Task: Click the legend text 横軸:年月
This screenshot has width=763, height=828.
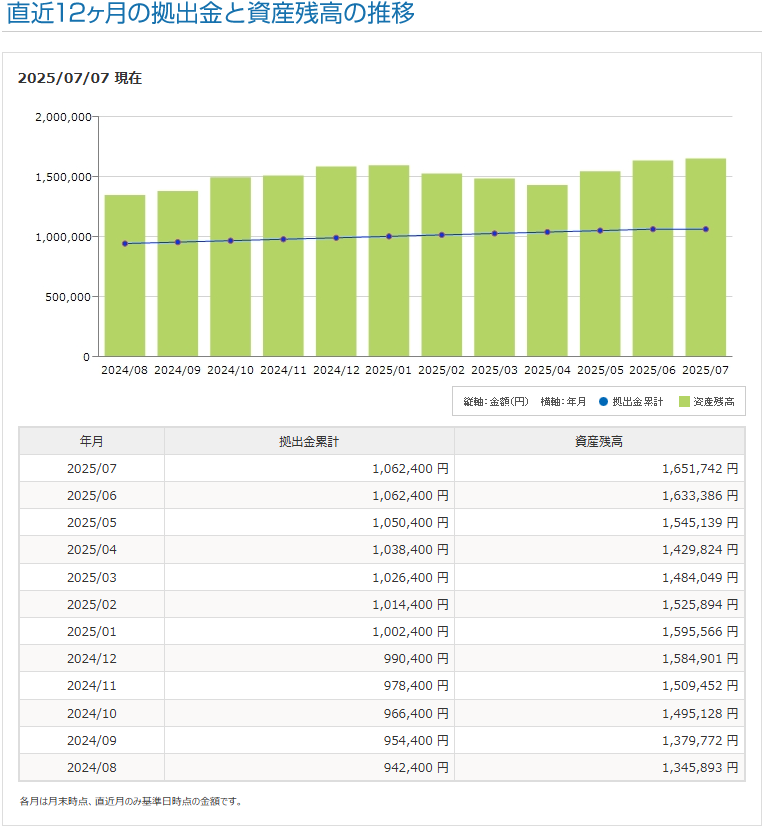Action: (563, 402)
